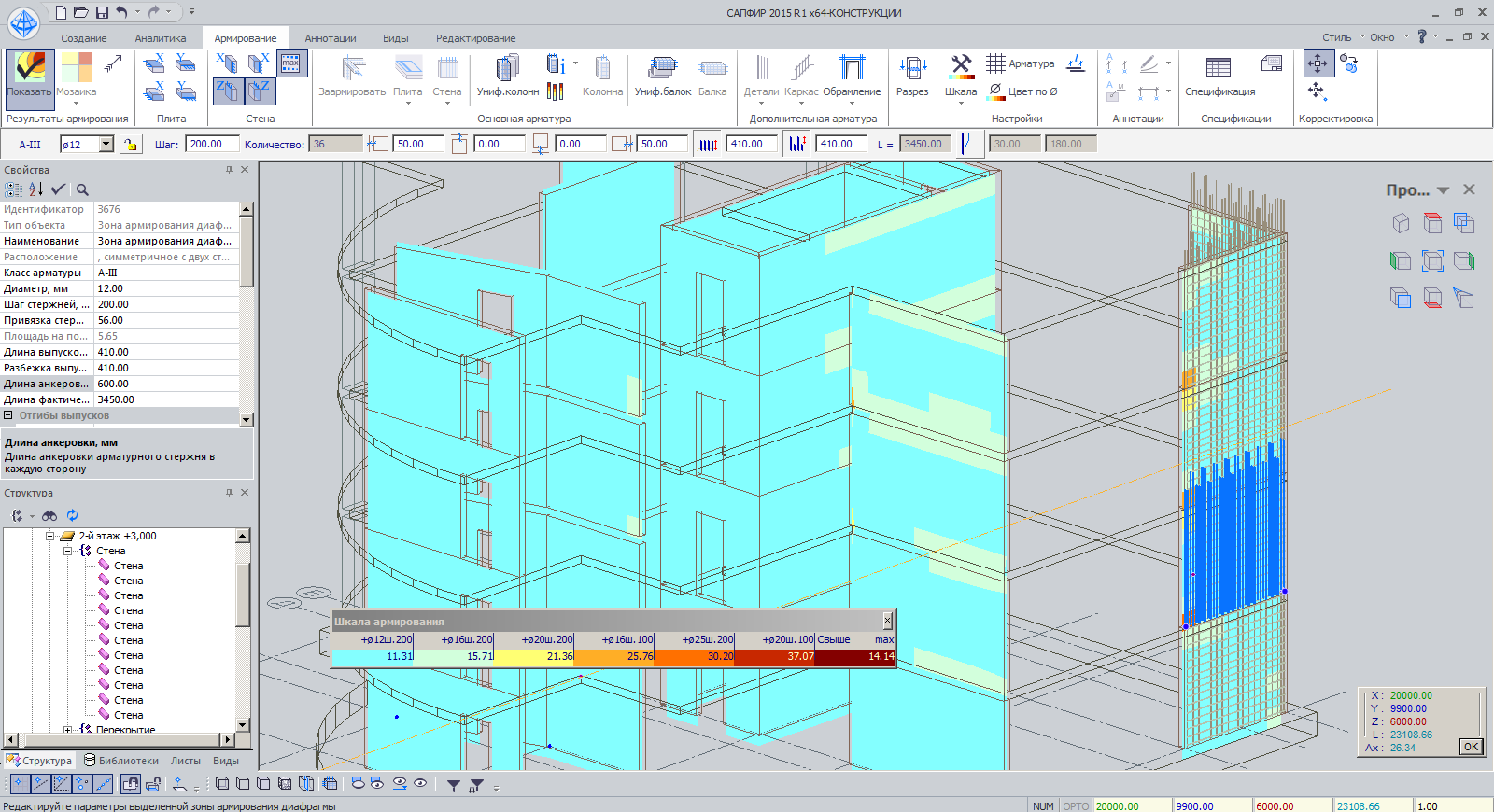Switch to the Аналитика ribbon tab
This screenshot has height=812, width=1494.
tap(160, 38)
